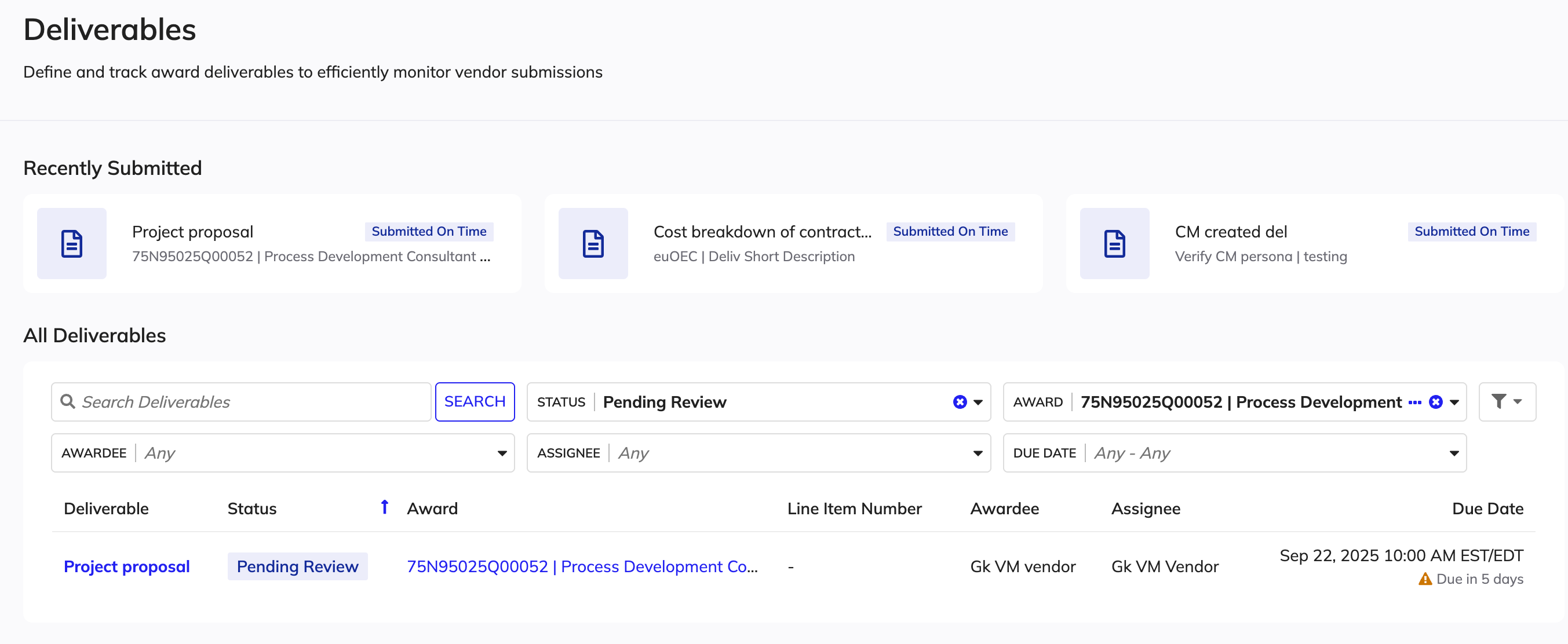Click the ellipsis icon in the Award filter
The width and height of the screenshot is (1568, 644).
click(1414, 402)
